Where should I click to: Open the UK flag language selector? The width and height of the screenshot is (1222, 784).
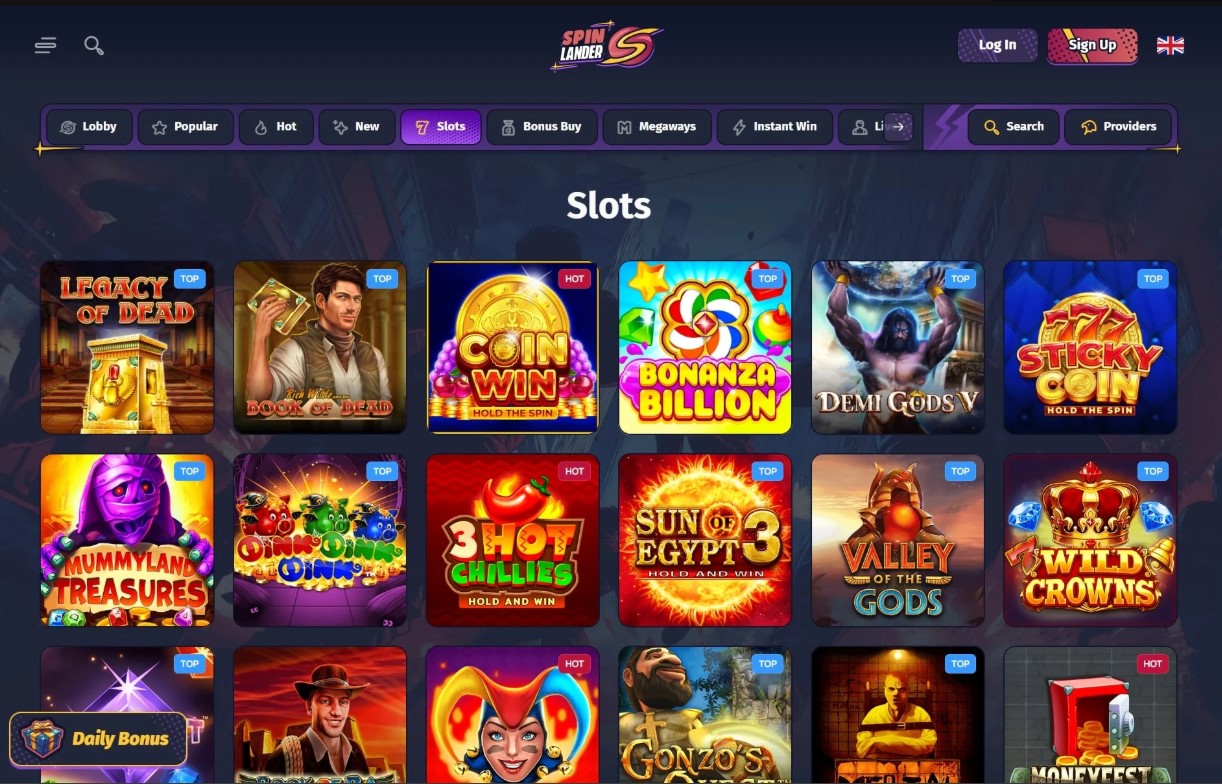tap(1170, 45)
